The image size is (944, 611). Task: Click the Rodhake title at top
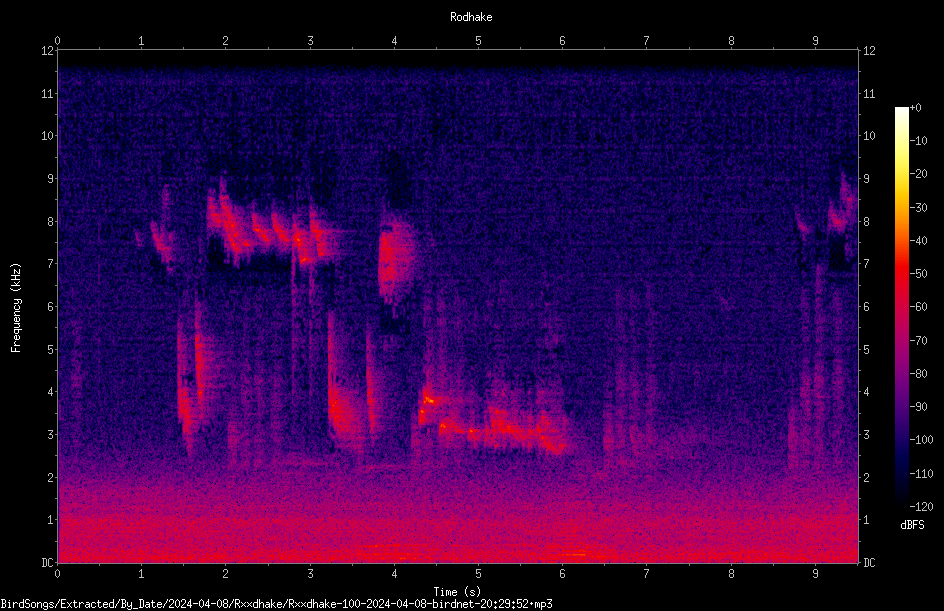click(x=471, y=17)
